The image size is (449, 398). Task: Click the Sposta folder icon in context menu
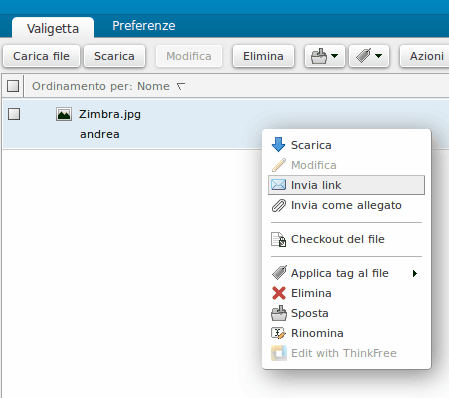(x=279, y=313)
